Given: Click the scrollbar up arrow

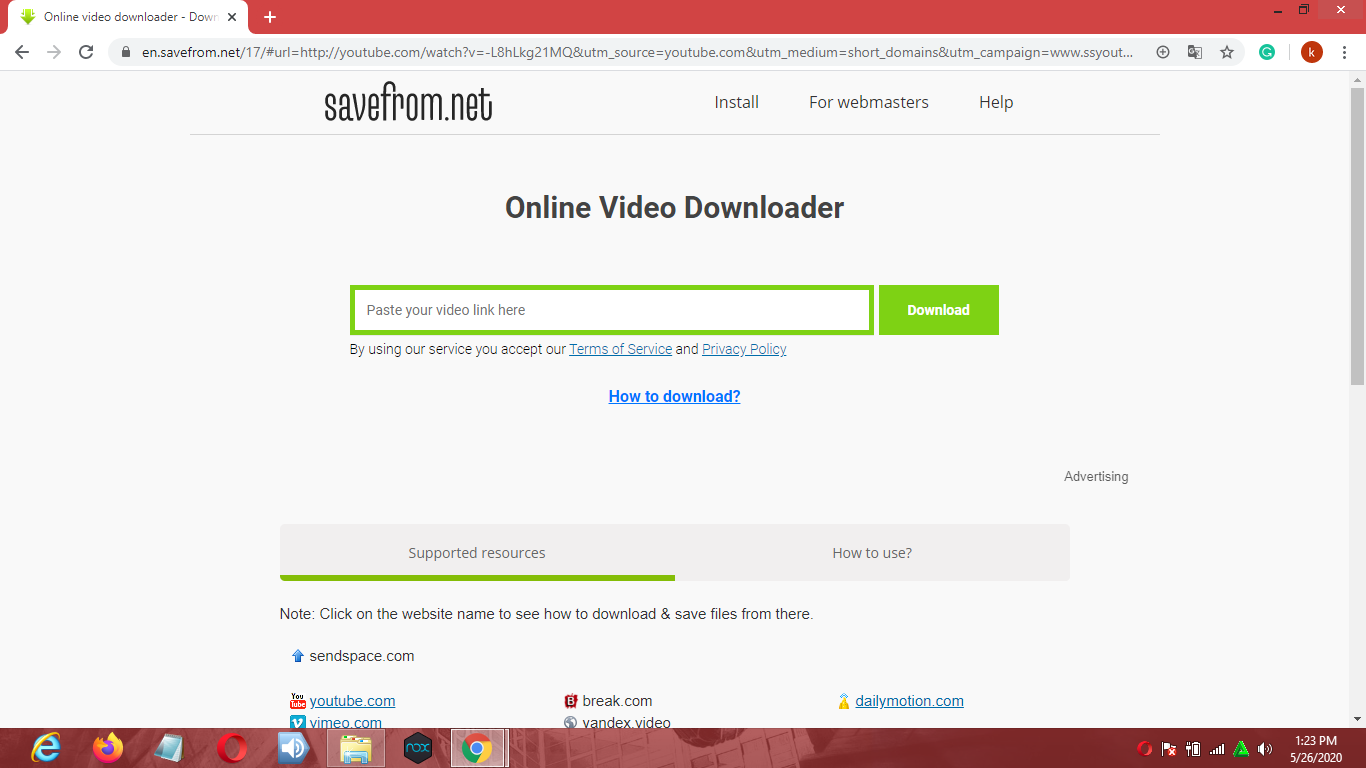Looking at the screenshot, I should pos(1357,79).
